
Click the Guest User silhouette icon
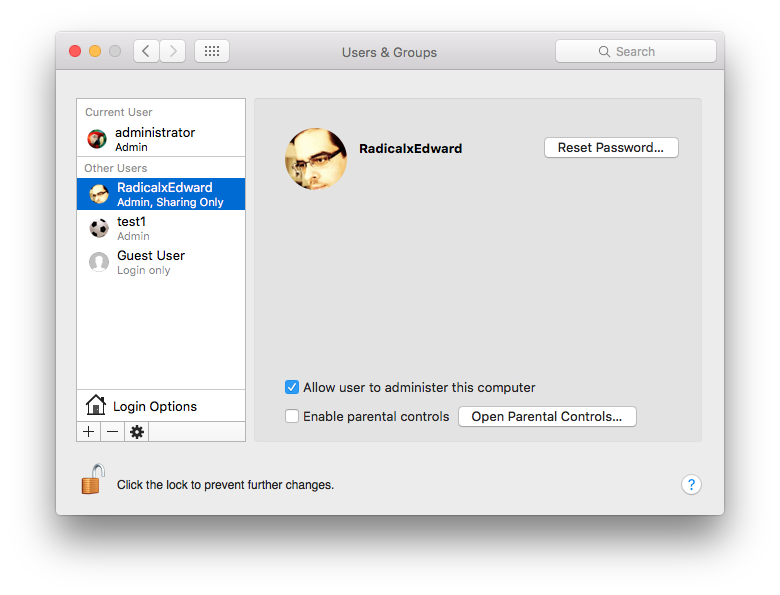point(99,262)
